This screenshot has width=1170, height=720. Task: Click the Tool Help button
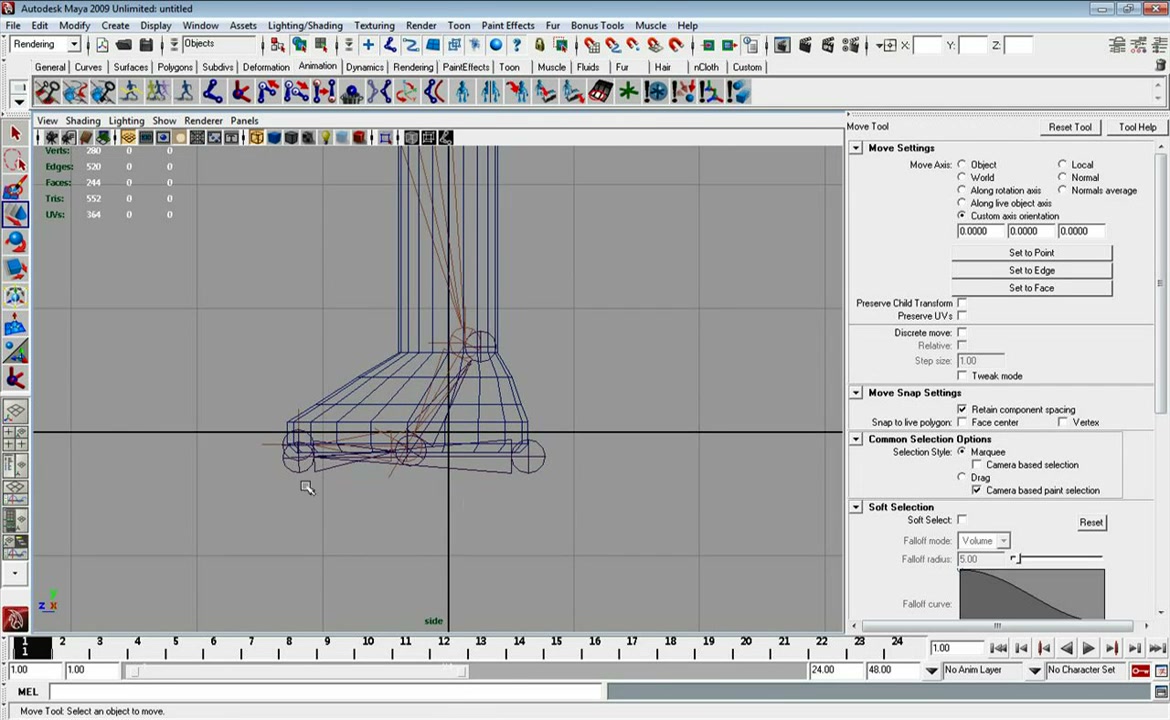pos(1137,127)
